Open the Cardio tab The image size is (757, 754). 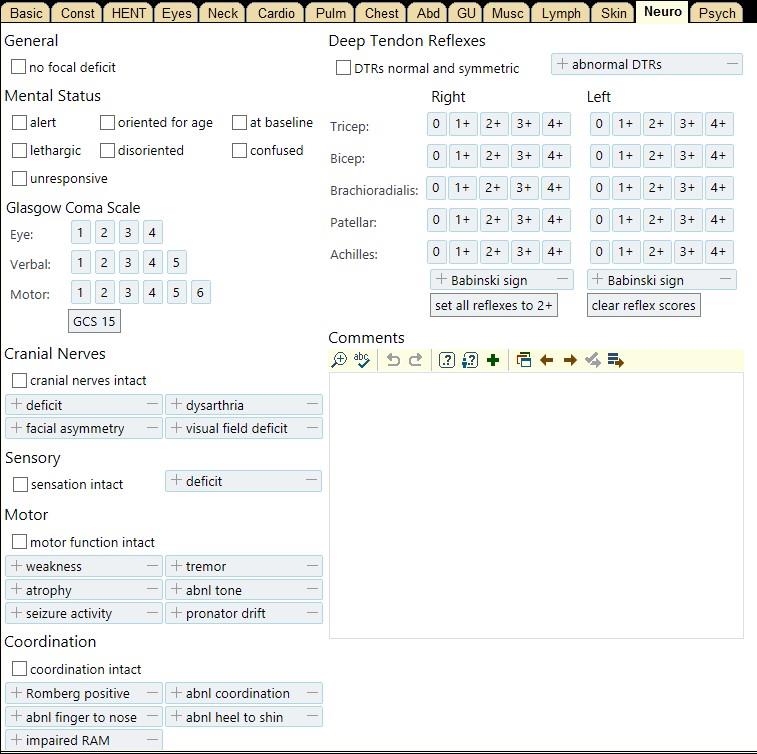tap(276, 13)
